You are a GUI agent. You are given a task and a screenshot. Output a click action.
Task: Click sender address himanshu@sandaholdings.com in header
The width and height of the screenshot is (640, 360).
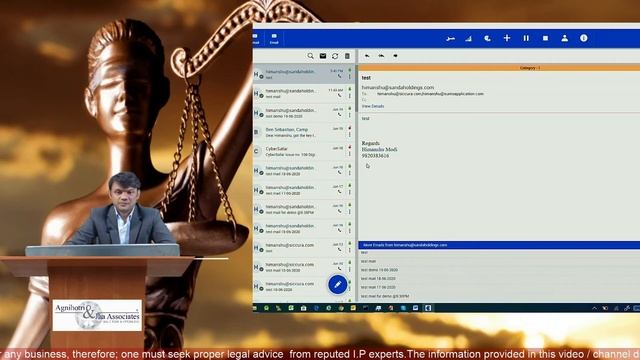coord(398,87)
